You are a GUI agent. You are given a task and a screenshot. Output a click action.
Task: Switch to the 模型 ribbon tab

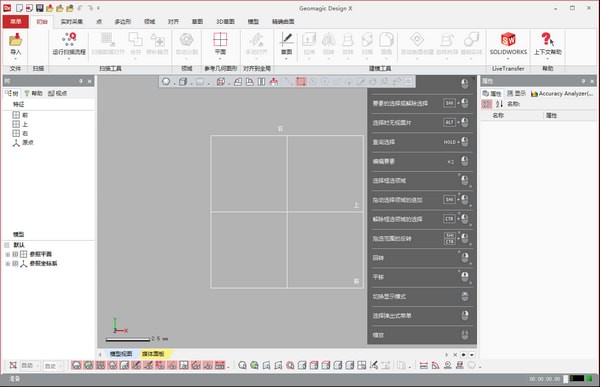253,22
